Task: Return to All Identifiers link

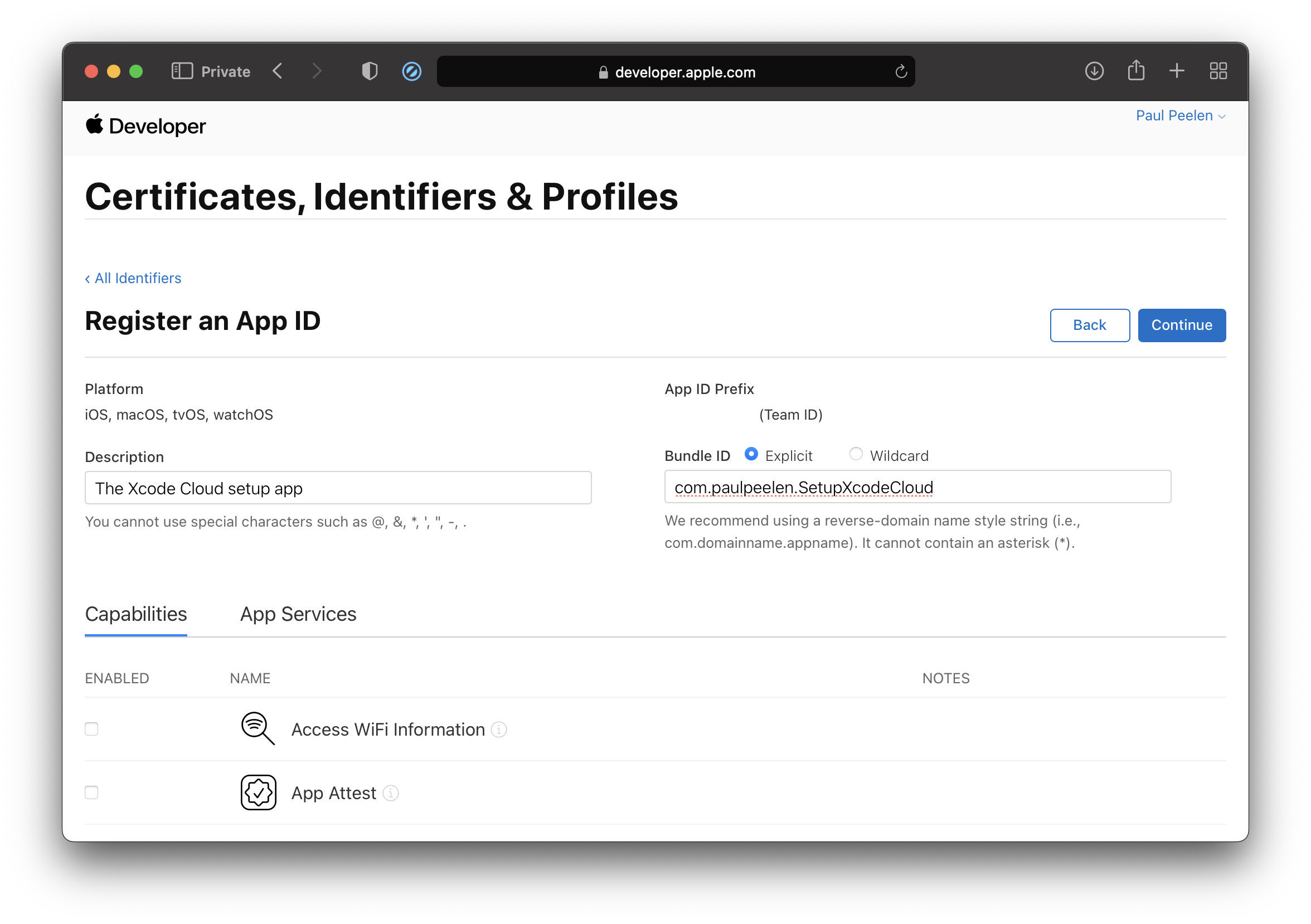Action: point(133,278)
